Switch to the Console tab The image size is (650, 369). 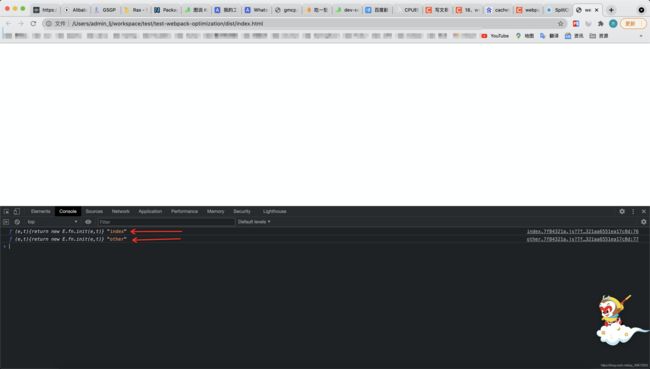pyautogui.click(x=68, y=211)
